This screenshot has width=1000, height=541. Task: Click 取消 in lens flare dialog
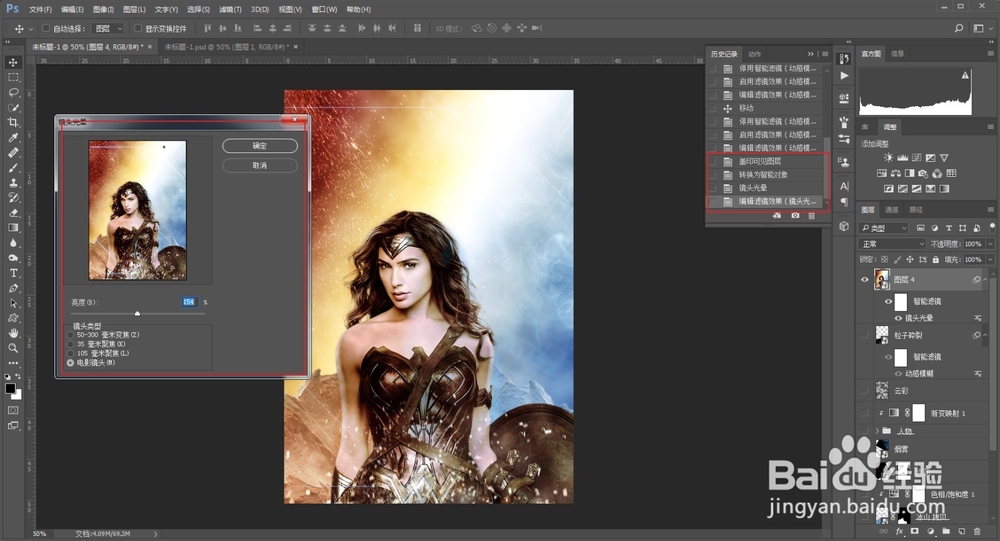260,165
